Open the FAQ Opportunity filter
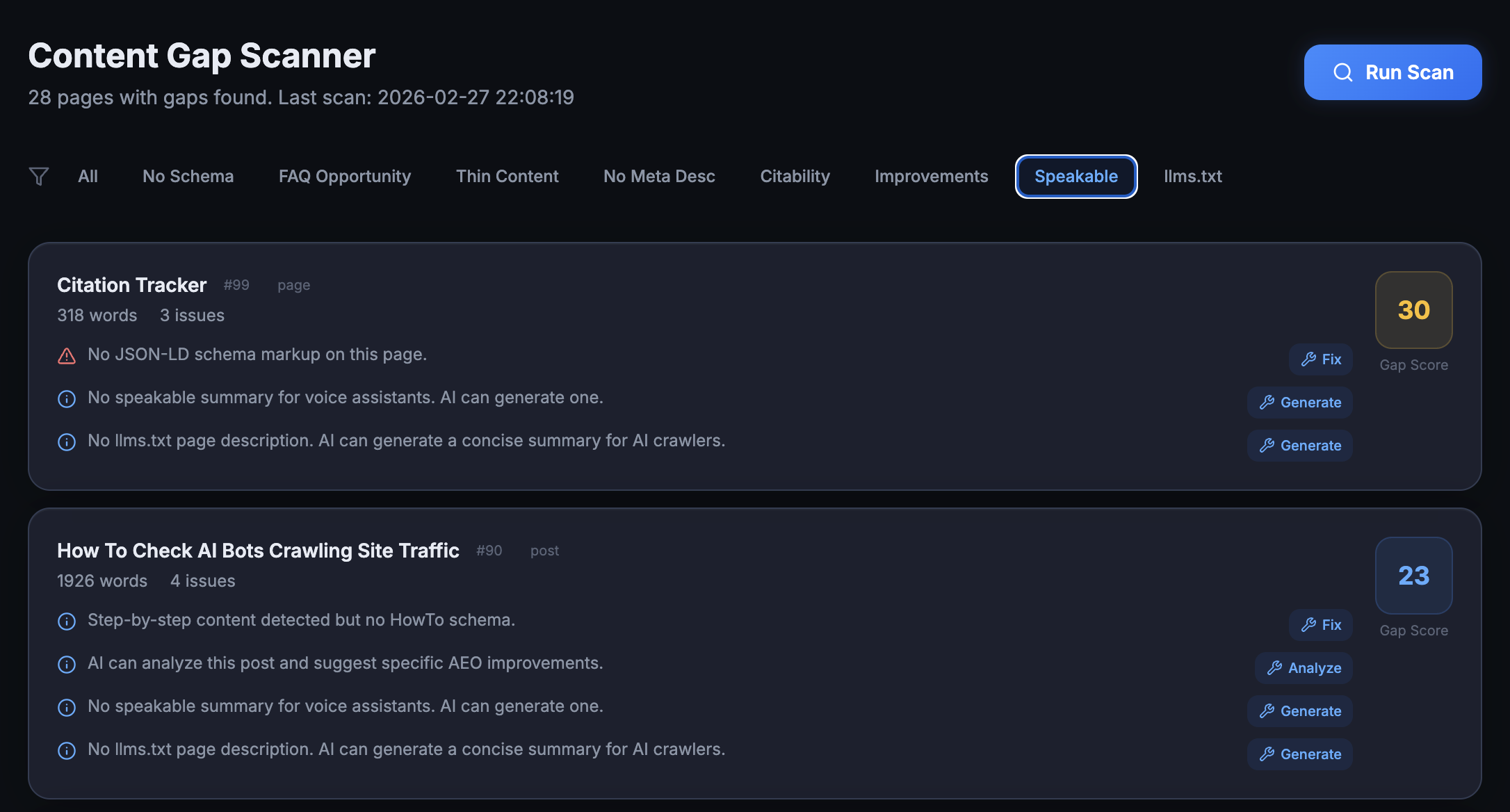 345,176
